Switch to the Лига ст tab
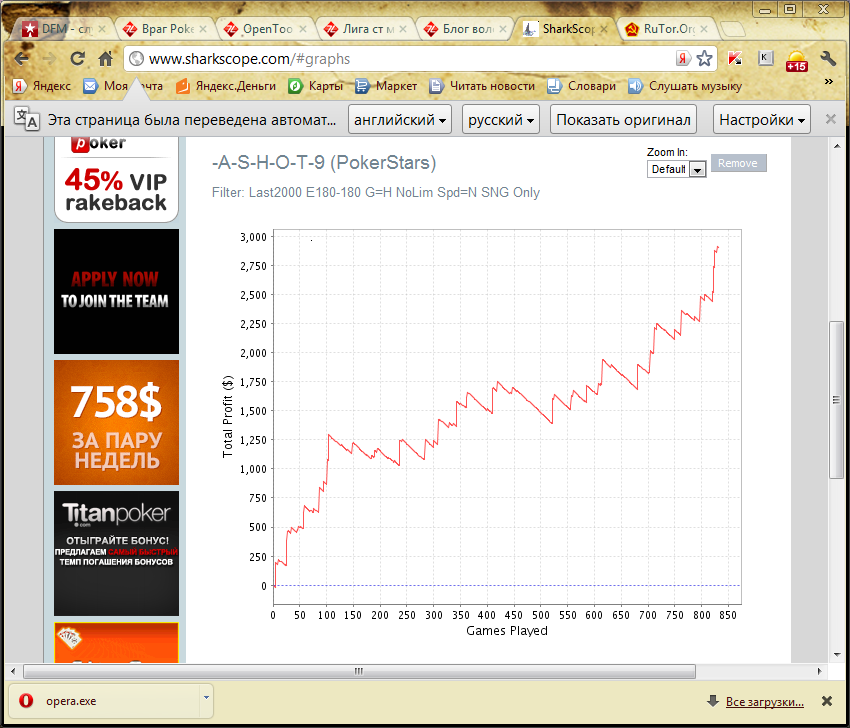The width and height of the screenshot is (850, 728). point(363,29)
